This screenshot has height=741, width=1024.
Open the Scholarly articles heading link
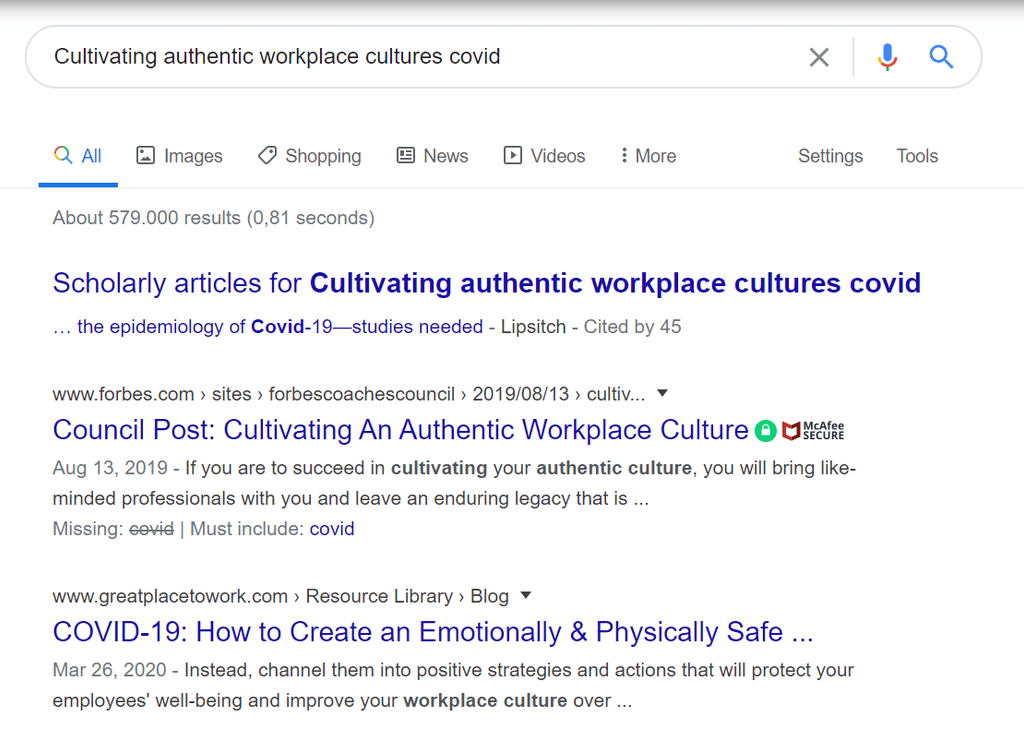pos(487,283)
